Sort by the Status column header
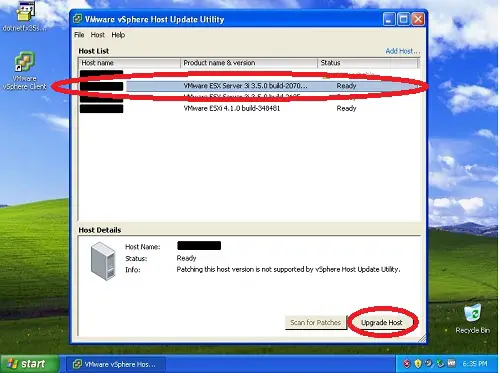This screenshot has height=373, width=500. [368, 63]
